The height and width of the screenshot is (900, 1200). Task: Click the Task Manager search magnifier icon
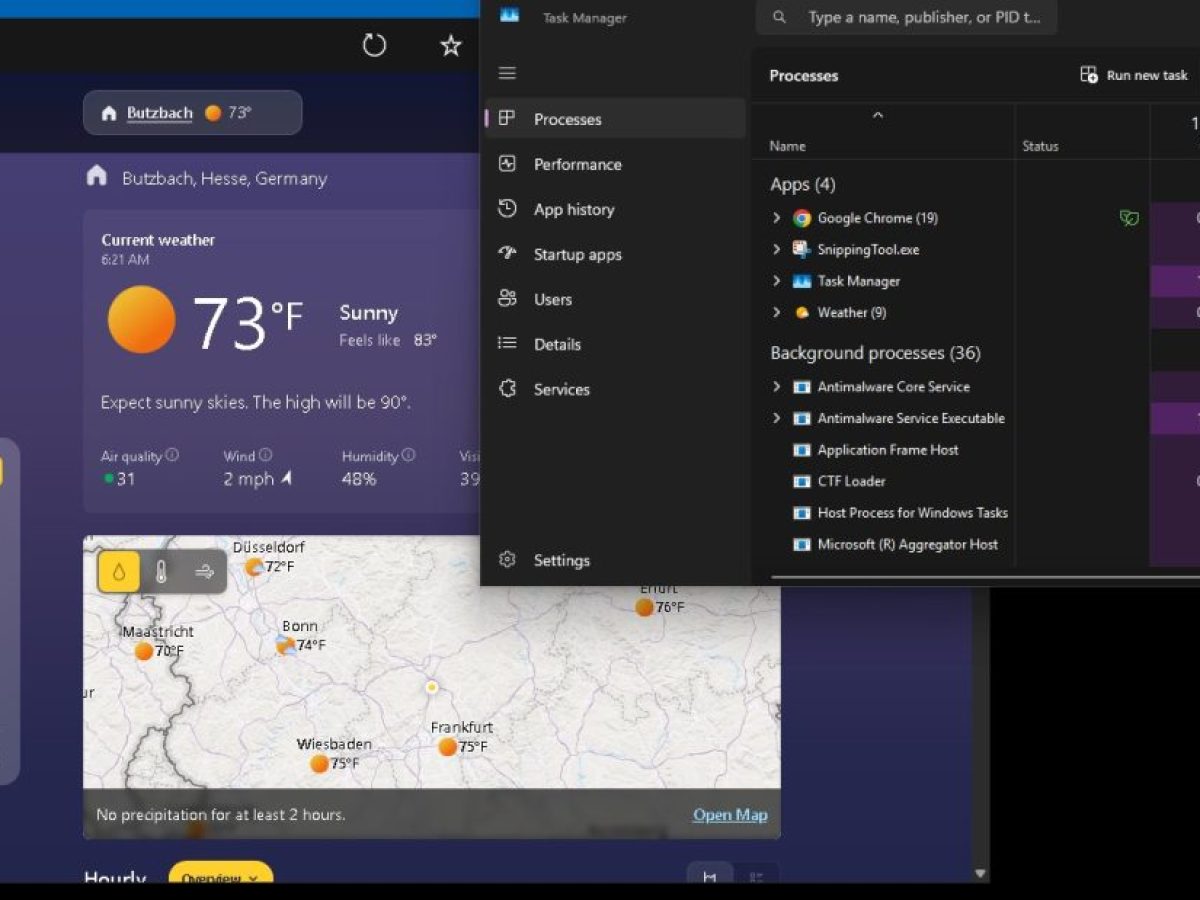[780, 17]
